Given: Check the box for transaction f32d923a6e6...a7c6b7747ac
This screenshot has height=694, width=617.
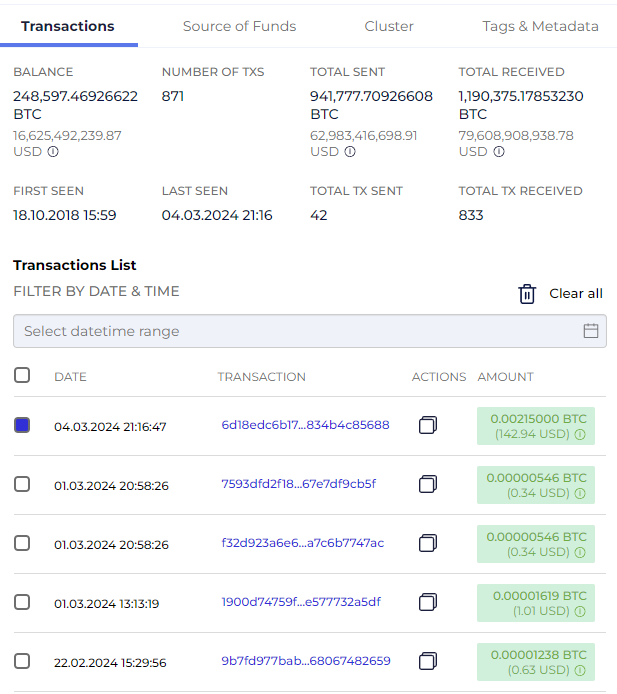Looking at the screenshot, I should pyautogui.click(x=22, y=543).
